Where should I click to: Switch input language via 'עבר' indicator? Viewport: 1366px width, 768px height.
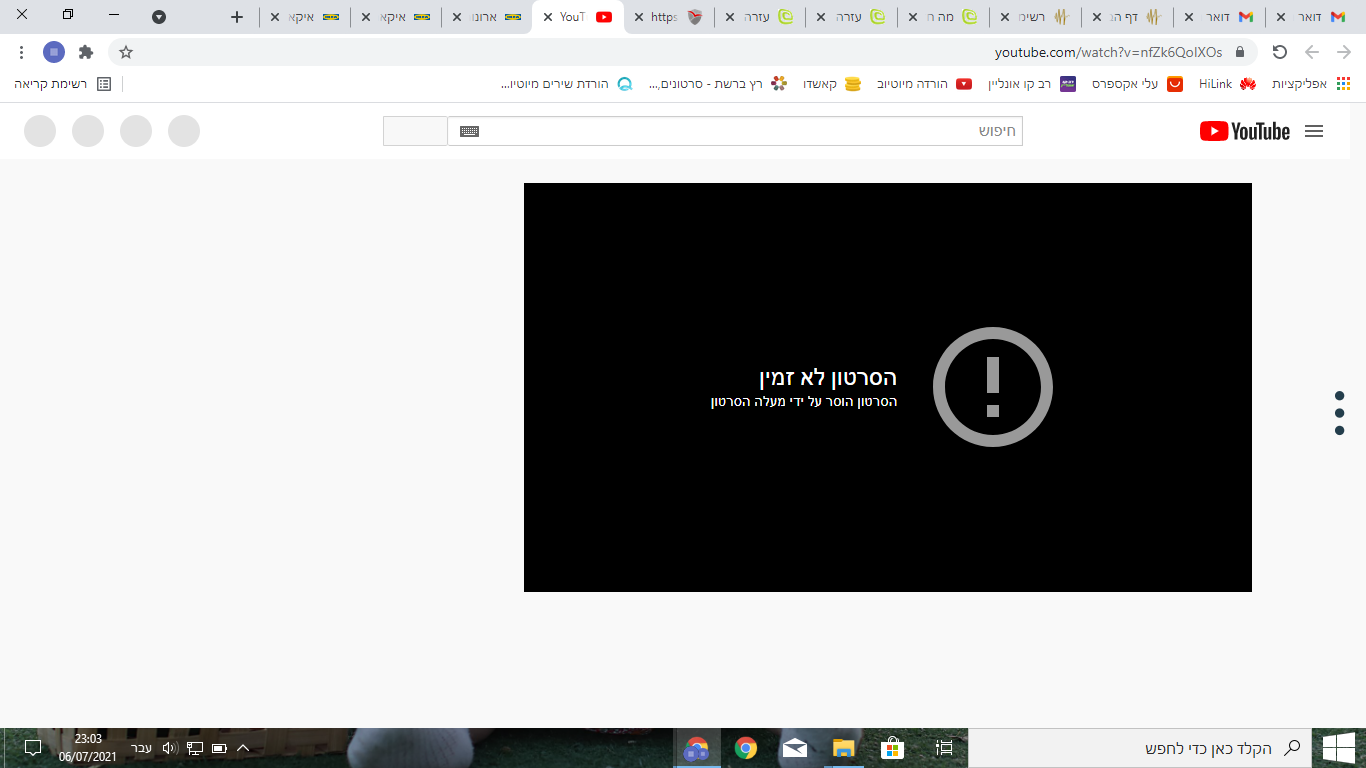click(x=142, y=748)
